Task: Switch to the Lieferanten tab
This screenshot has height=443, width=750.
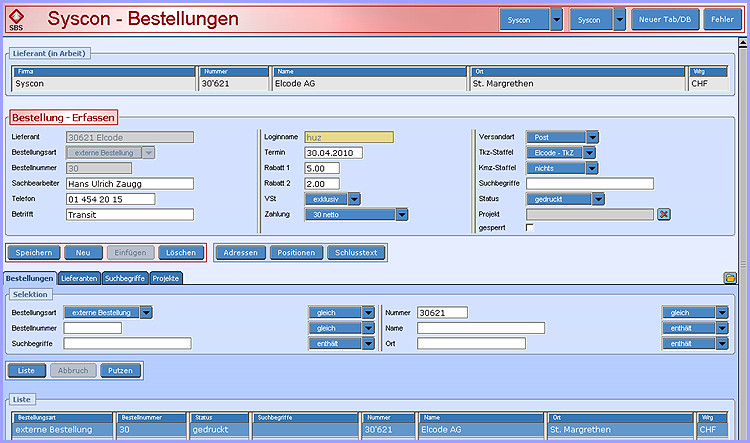Action: [79, 278]
